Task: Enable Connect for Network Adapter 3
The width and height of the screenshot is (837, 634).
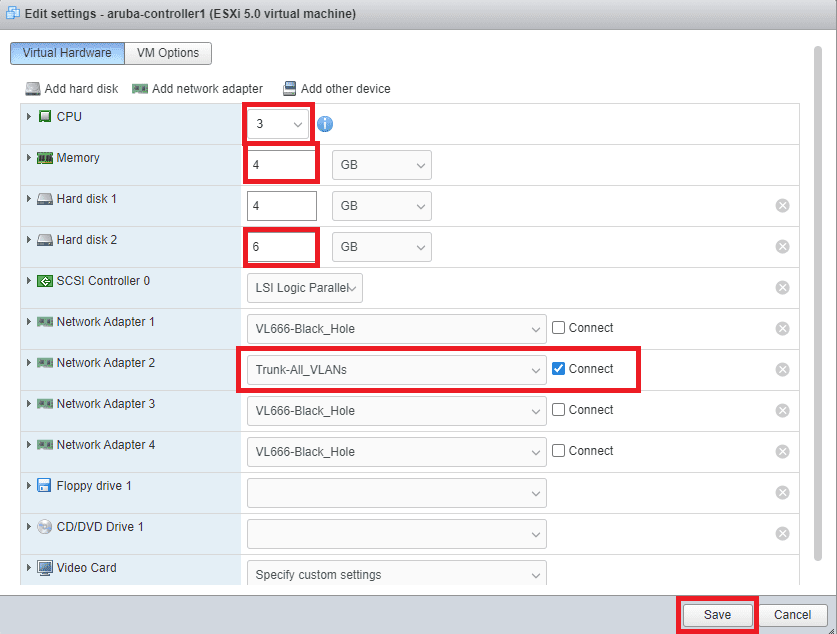Action: pos(558,410)
